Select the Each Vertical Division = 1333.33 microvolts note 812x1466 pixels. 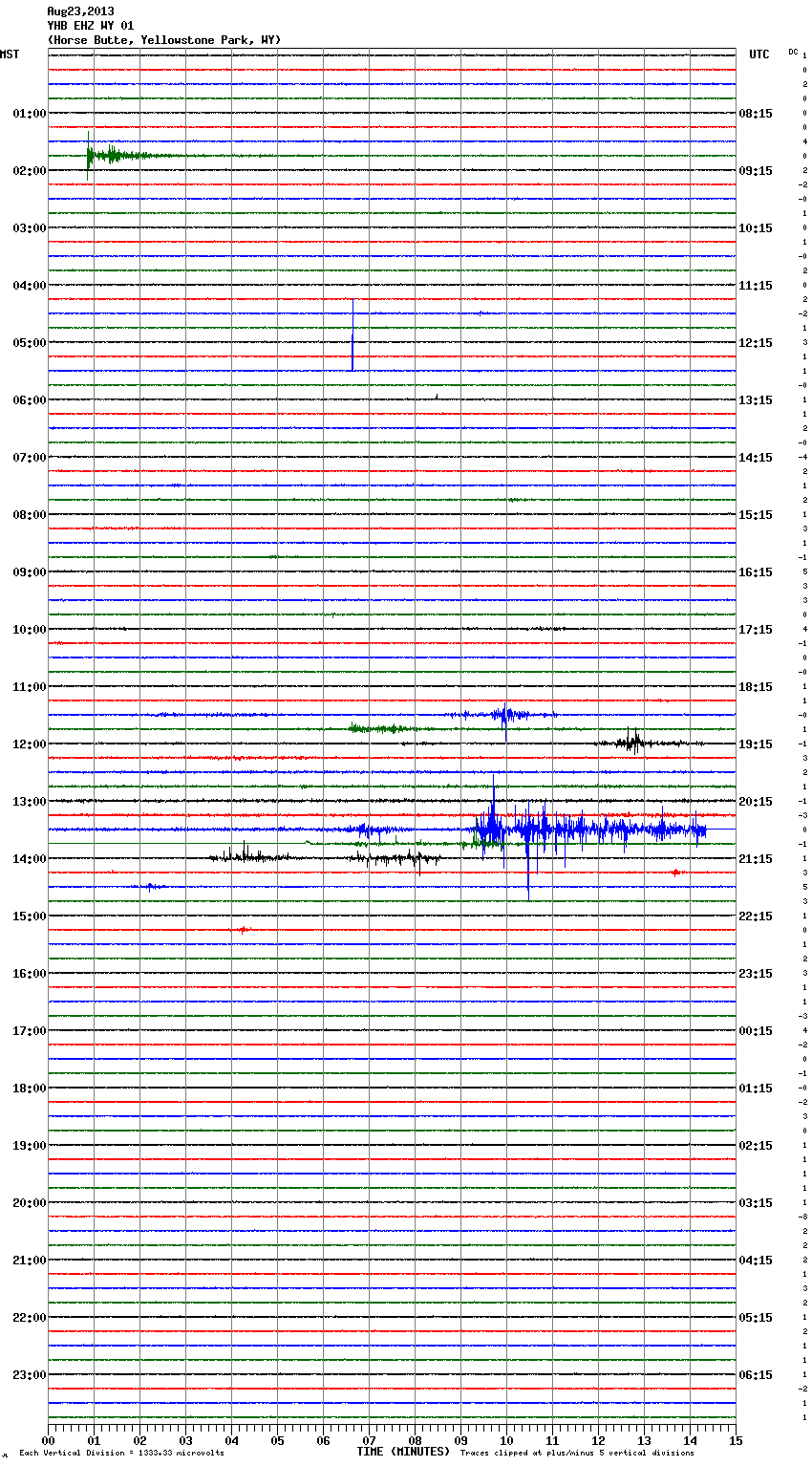121,1453
